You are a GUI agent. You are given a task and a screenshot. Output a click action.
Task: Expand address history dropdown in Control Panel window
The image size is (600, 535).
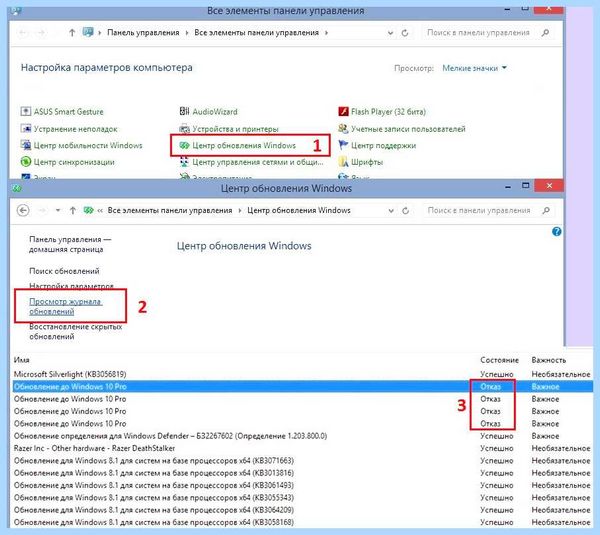pyautogui.click(x=390, y=33)
